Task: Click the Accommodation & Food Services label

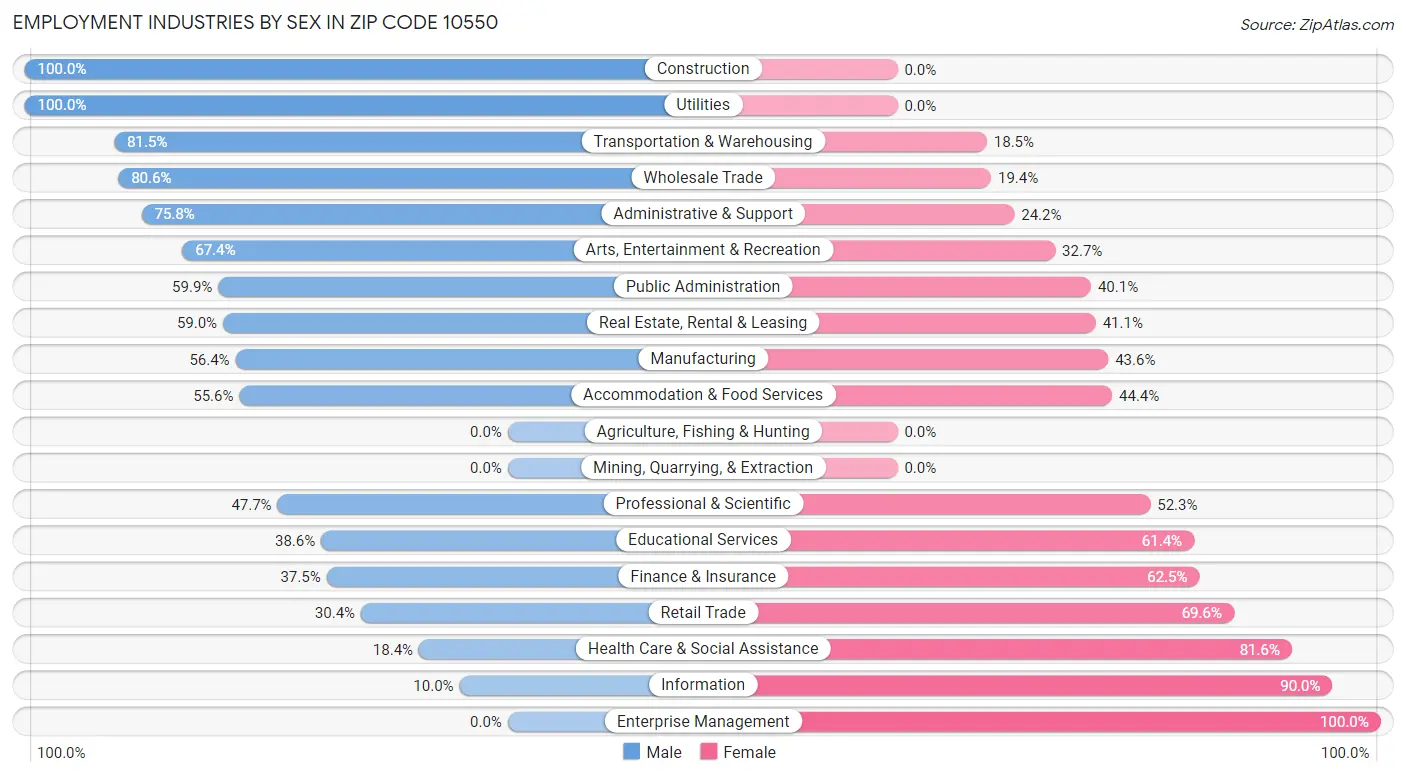Action: 703,395
